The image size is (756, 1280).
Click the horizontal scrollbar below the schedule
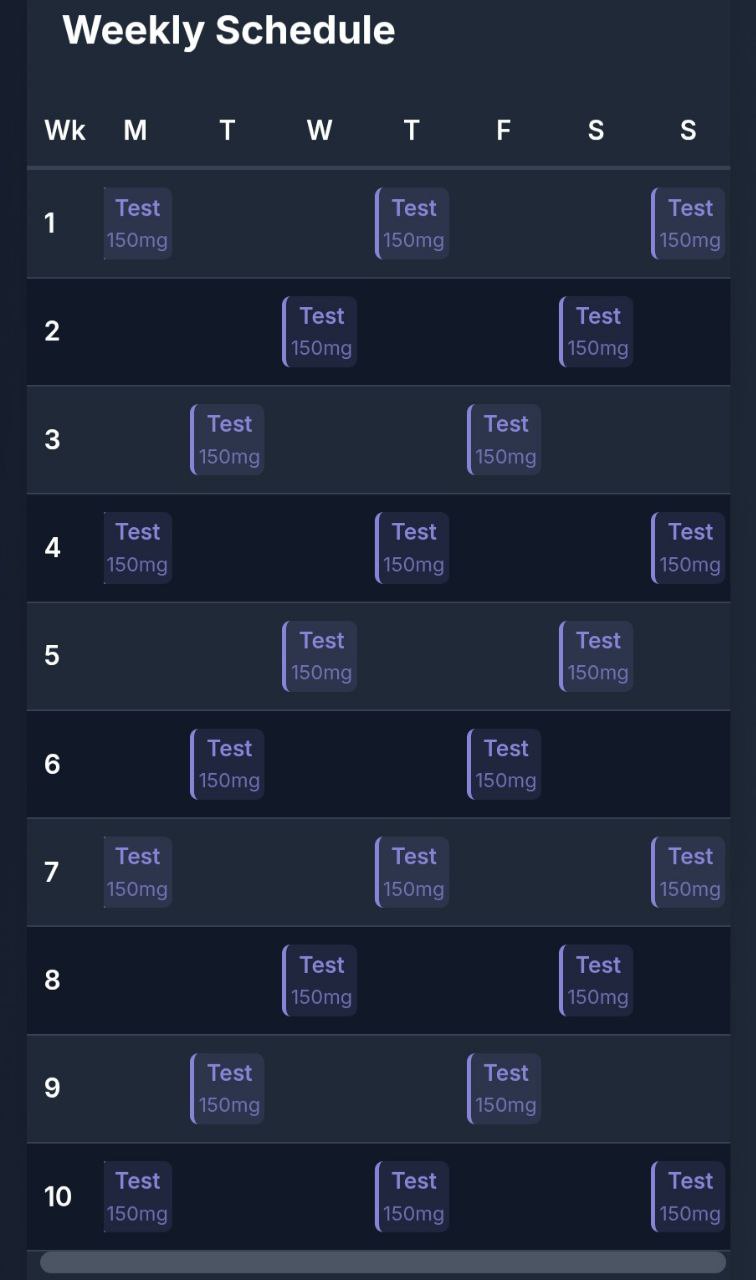382,1262
